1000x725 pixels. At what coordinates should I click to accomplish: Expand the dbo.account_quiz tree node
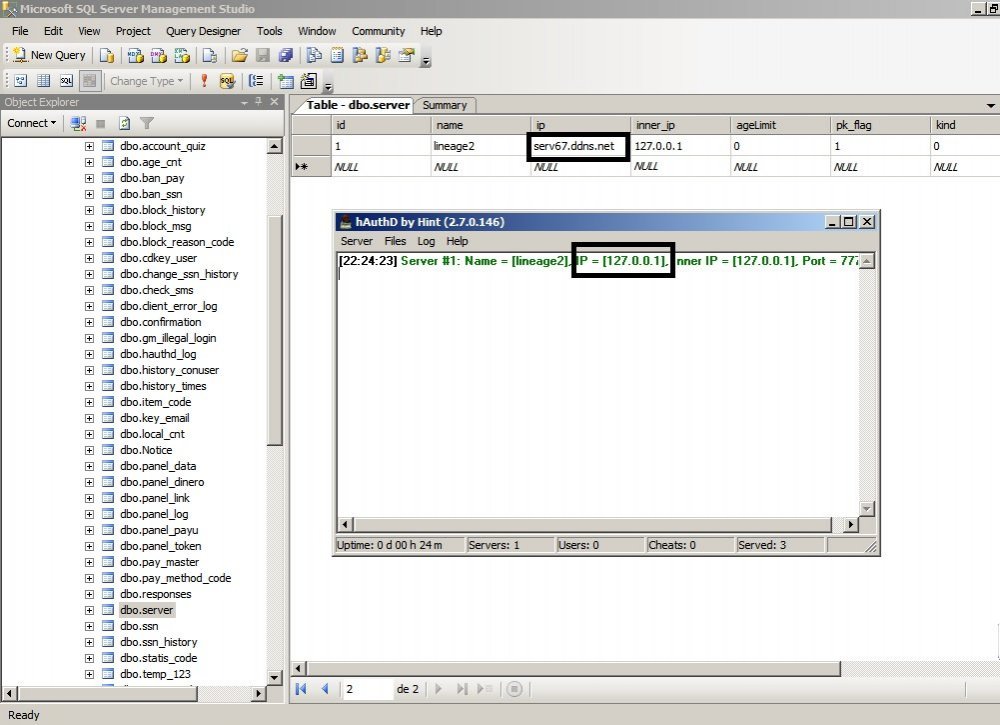tap(89, 146)
